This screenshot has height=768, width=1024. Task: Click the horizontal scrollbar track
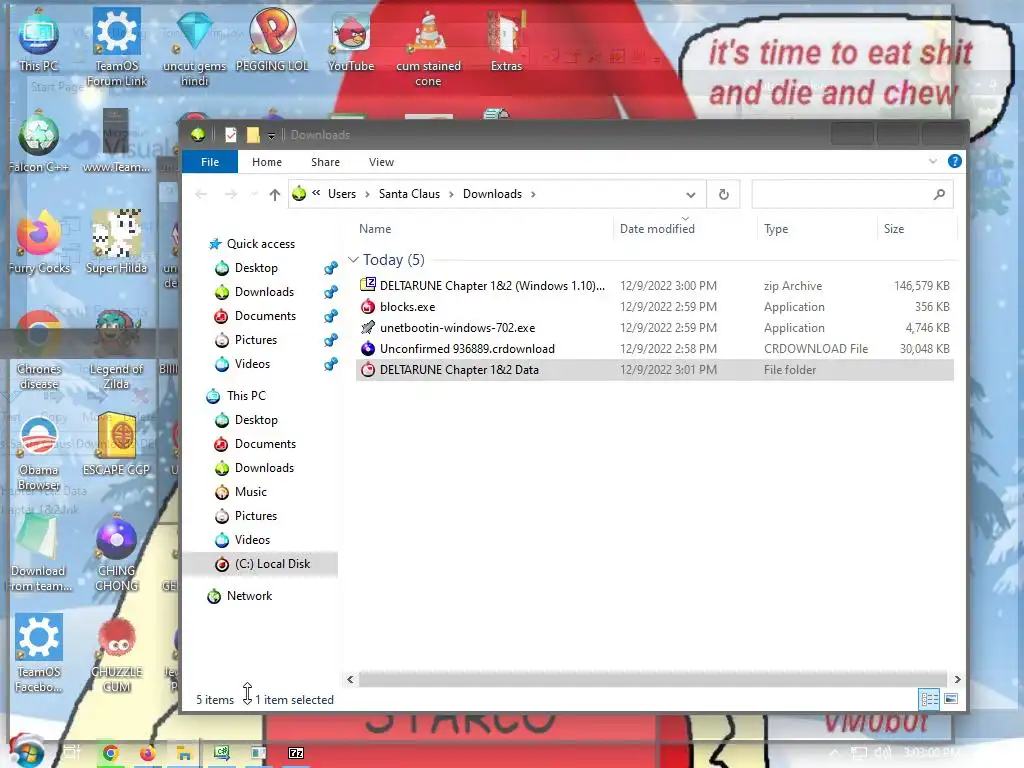click(x=653, y=679)
